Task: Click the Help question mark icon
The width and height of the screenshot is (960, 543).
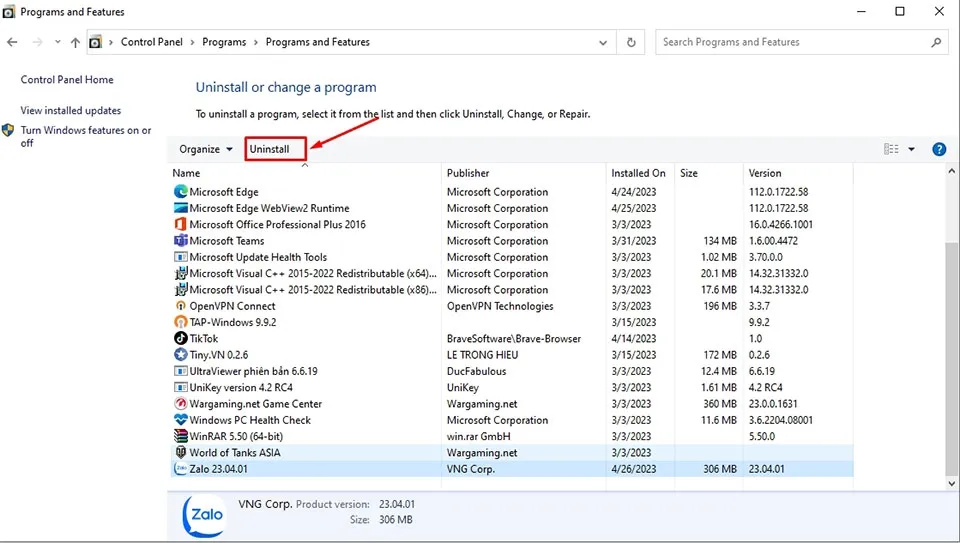Action: [x=938, y=149]
